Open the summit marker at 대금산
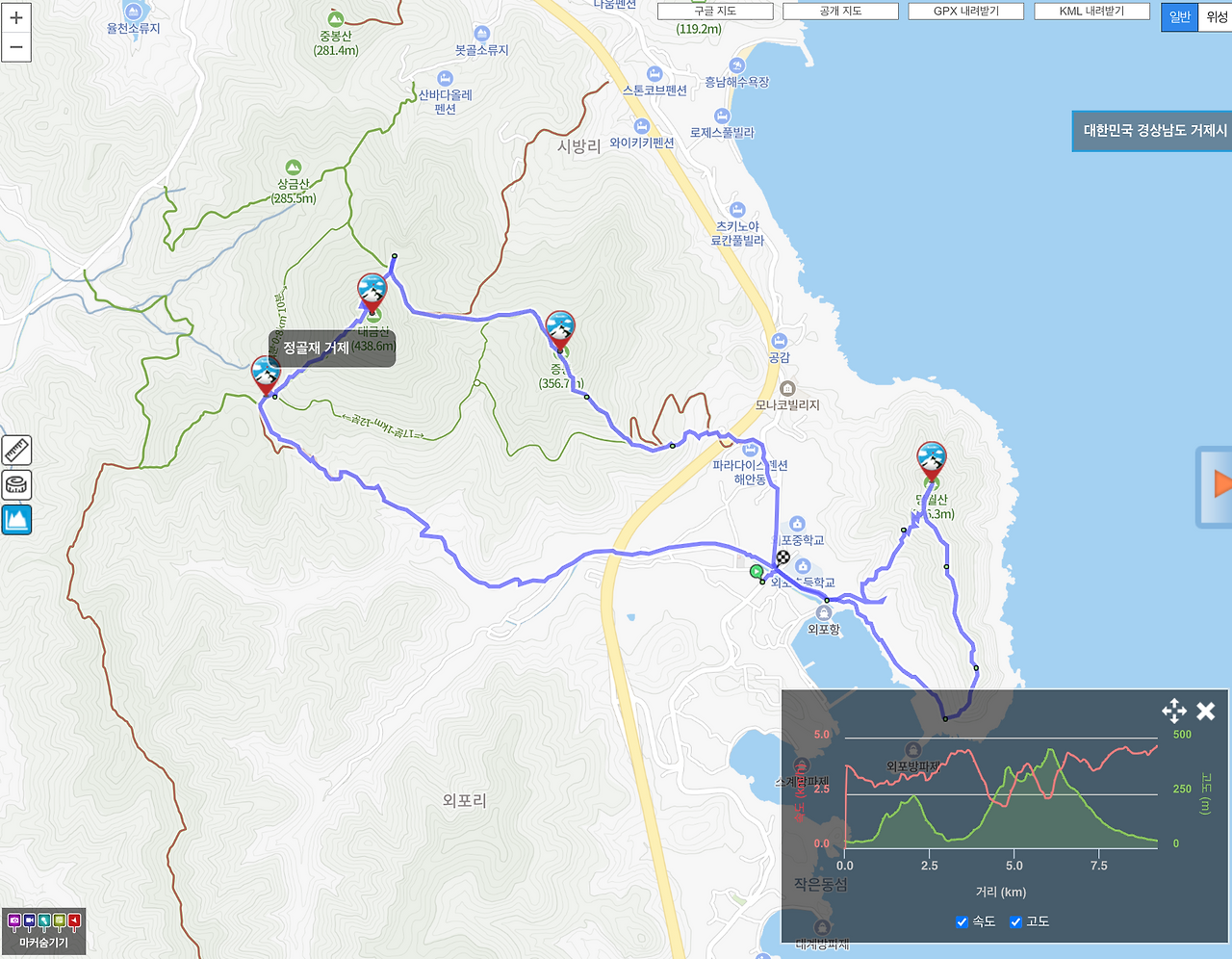Image resolution: width=1232 pixels, height=959 pixels. [372, 293]
